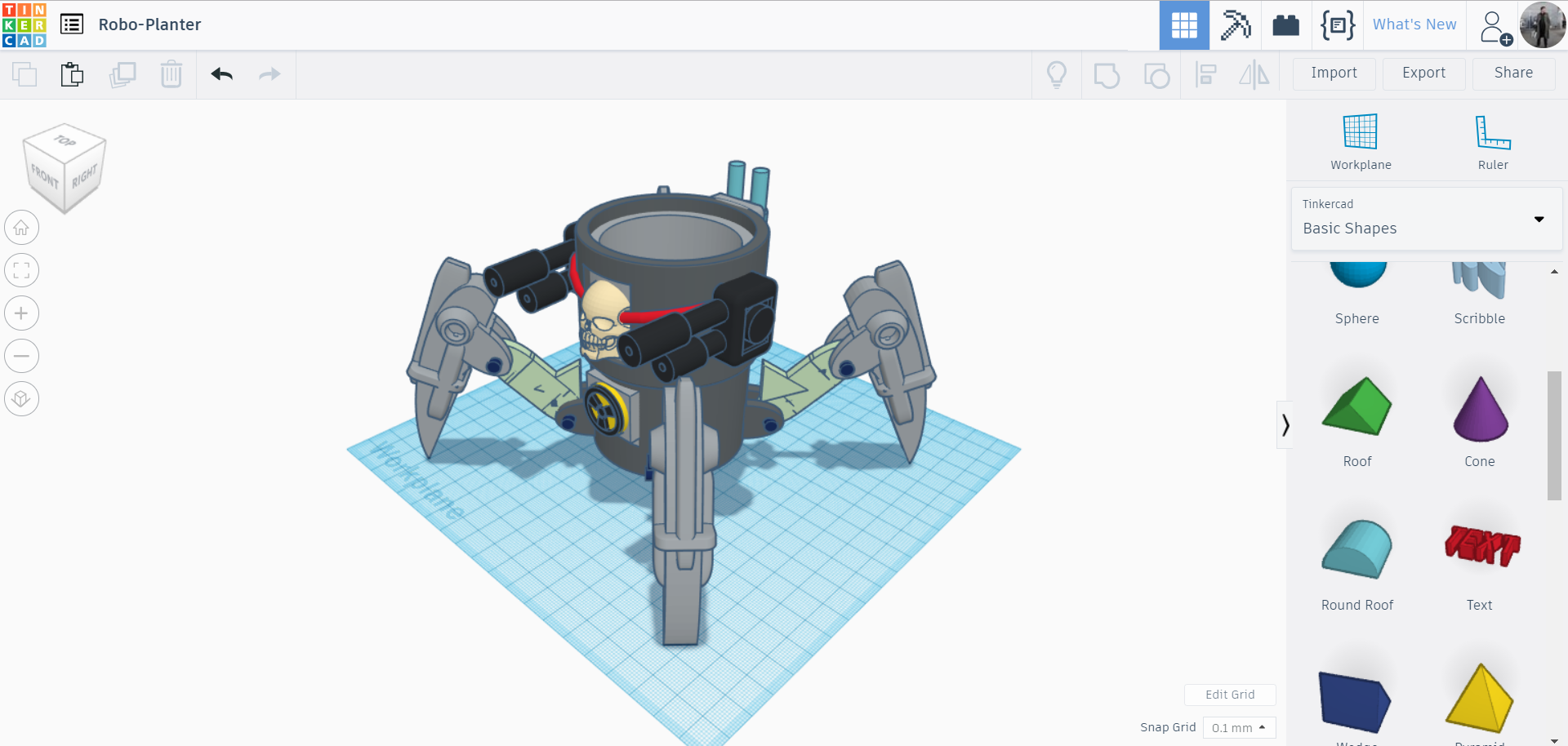Screen dimensions: 1568x746
Task: Click the Share button
Action: pos(1514,73)
